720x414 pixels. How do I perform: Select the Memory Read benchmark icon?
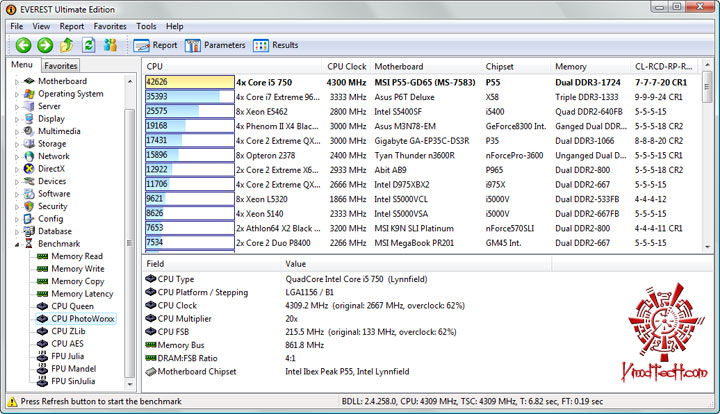[42, 256]
